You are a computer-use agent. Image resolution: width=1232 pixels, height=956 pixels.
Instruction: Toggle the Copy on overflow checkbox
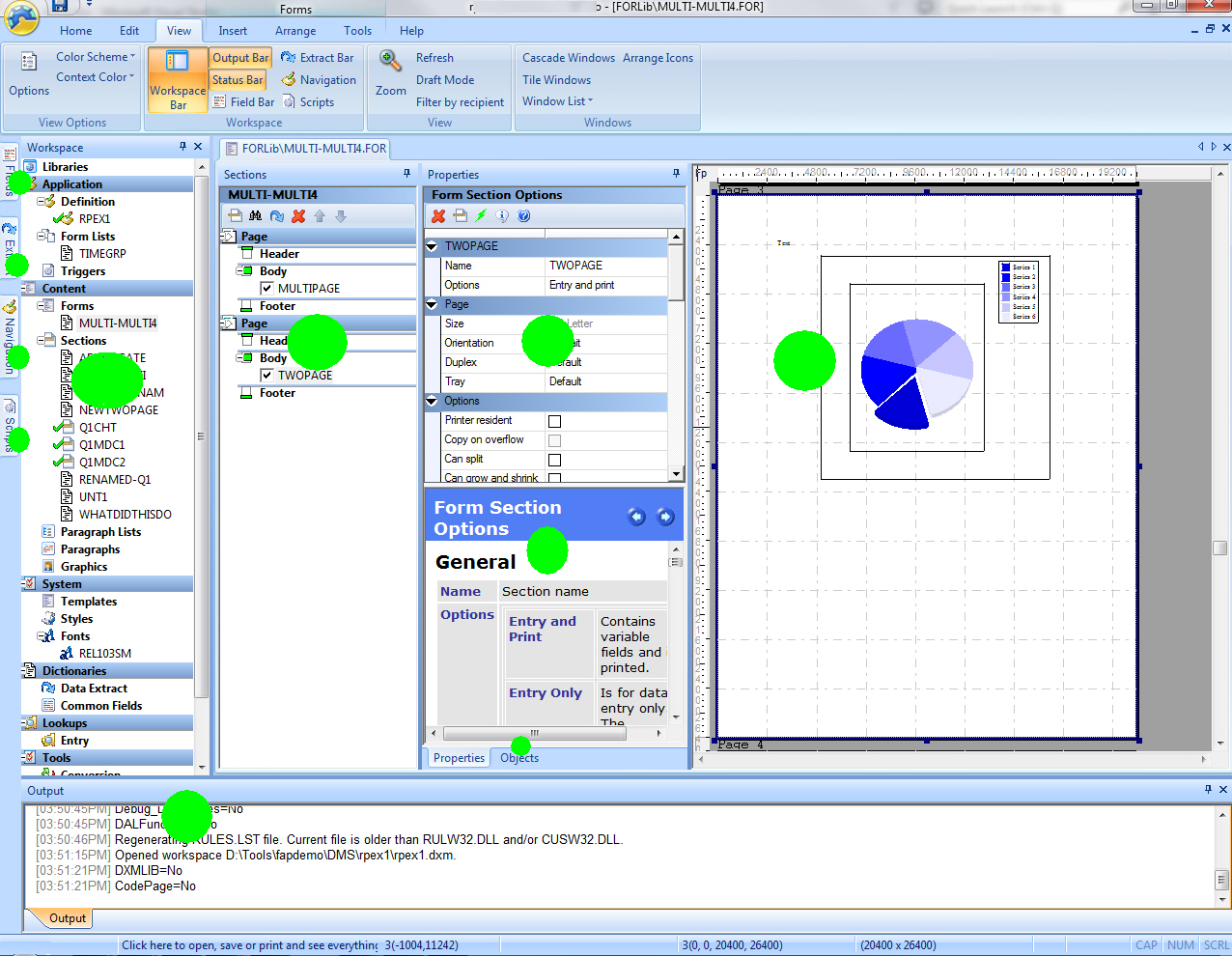554,440
